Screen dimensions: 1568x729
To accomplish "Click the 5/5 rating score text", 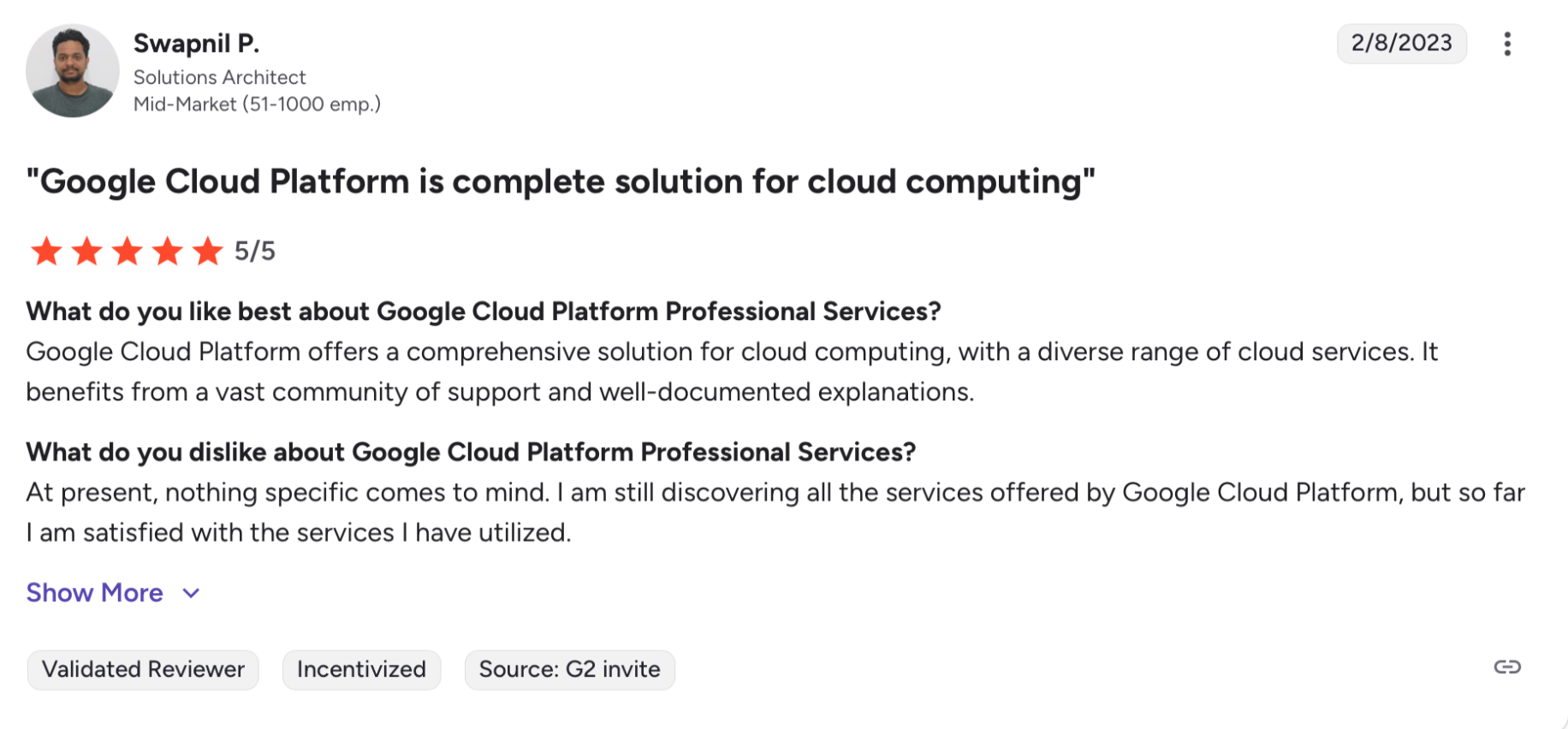I will 255,252.
